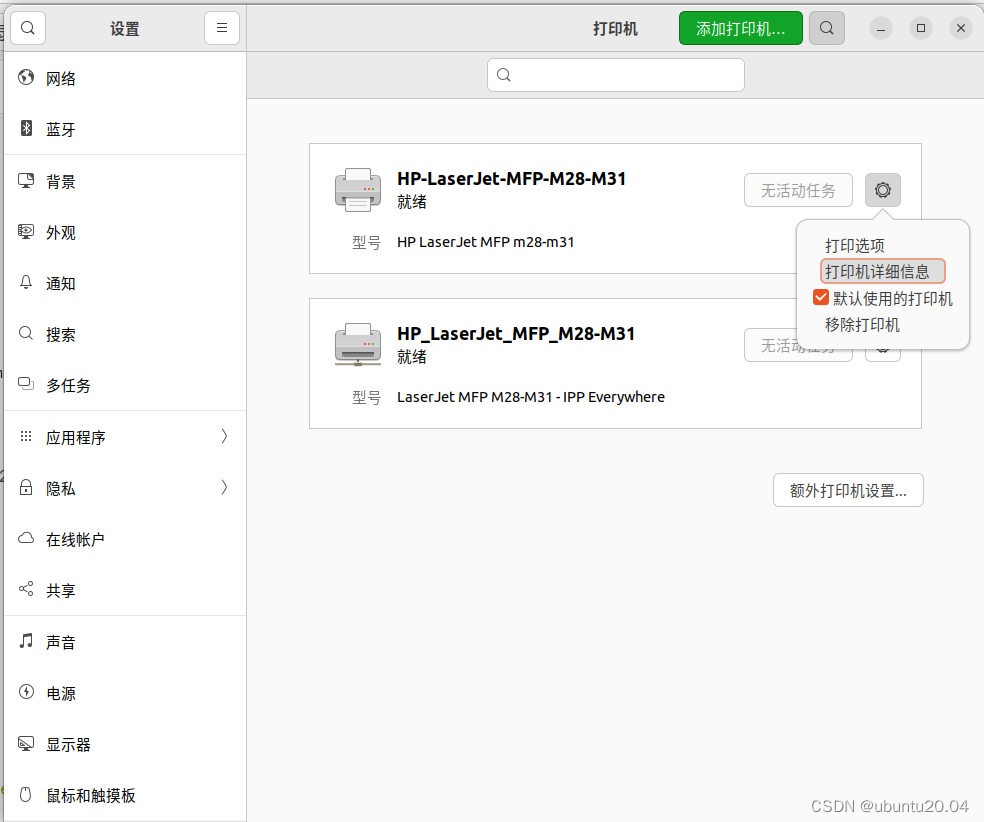984x822 pixels.
Task: Select 打印选项 from the popup menu
Action: pos(855,245)
